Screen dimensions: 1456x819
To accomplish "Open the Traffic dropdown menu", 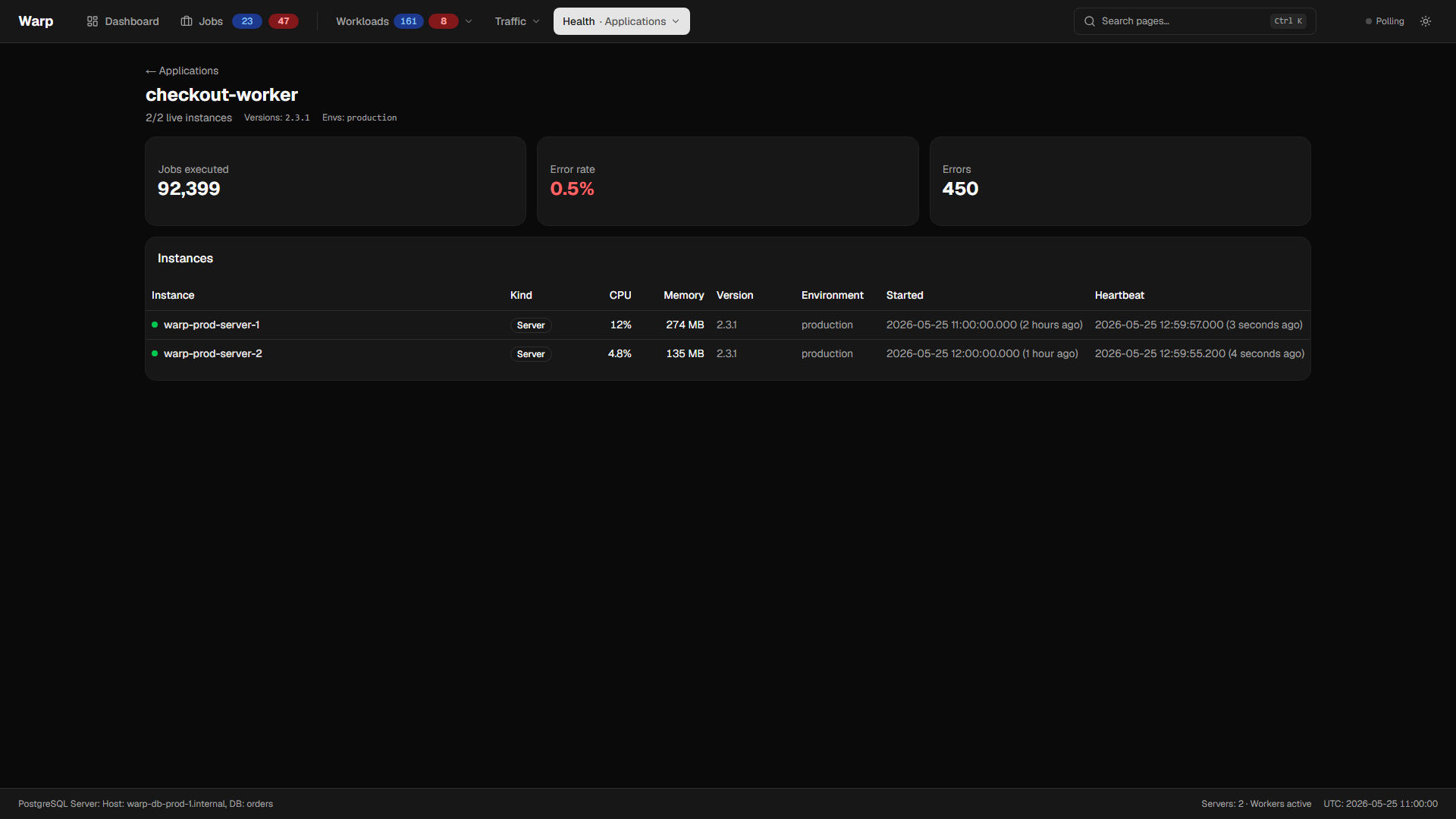I will 517,21.
